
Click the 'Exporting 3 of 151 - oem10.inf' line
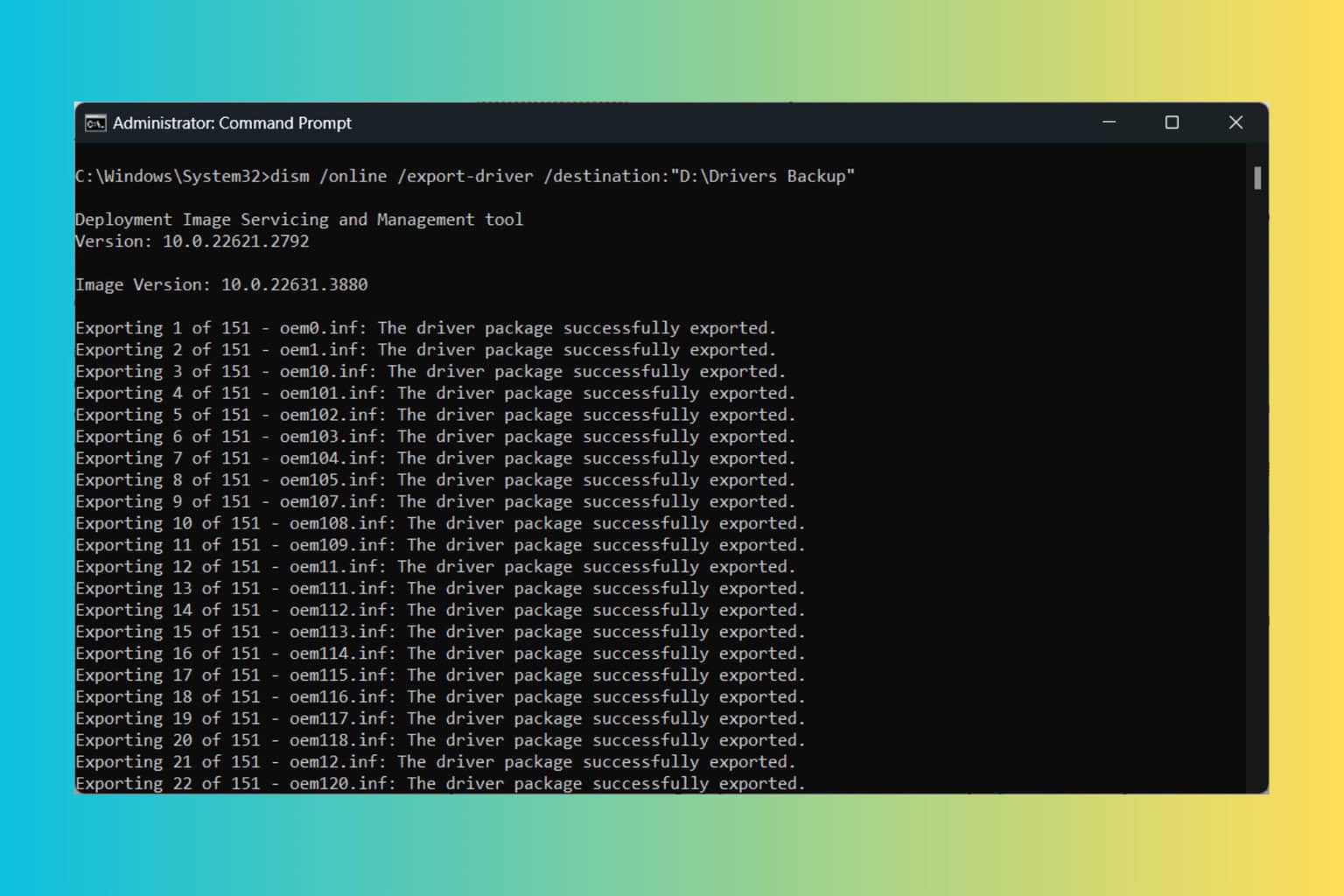pyautogui.click(x=430, y=372)
